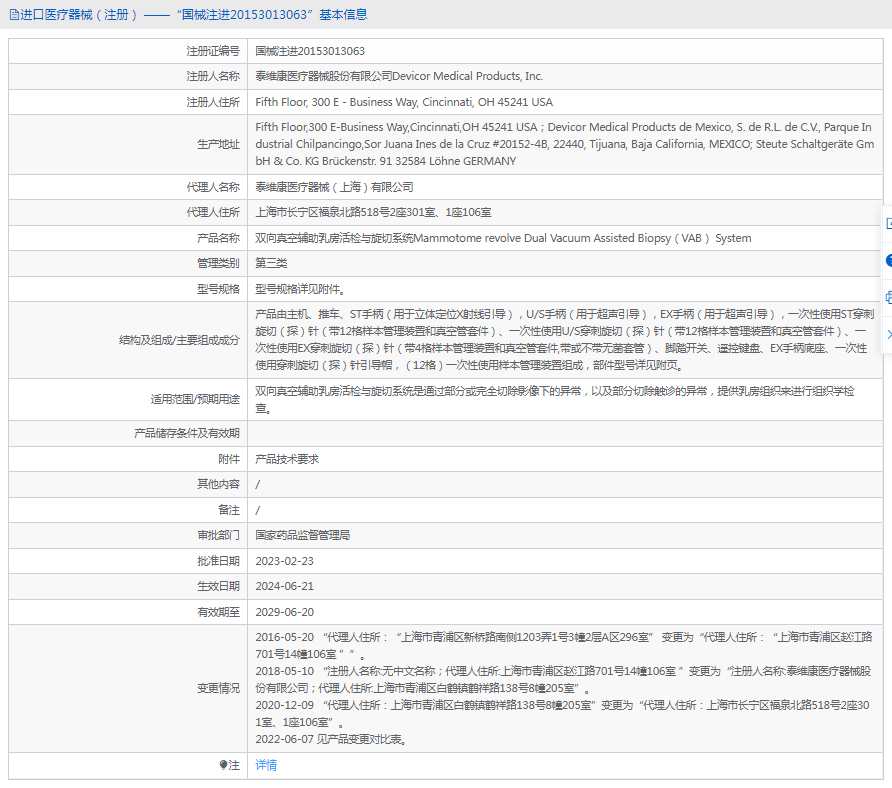Click the document icon before the page title
The width and height of the screenshot is (892, 788).
(13, 14)
